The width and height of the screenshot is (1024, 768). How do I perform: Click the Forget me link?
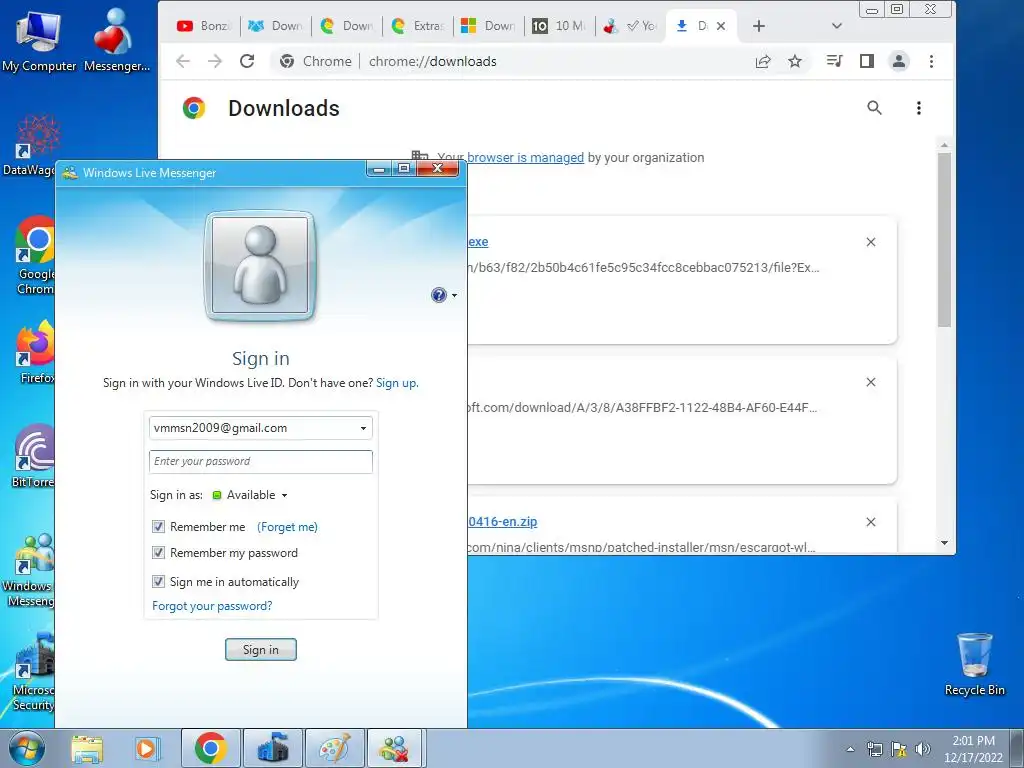tap(287, 526)
